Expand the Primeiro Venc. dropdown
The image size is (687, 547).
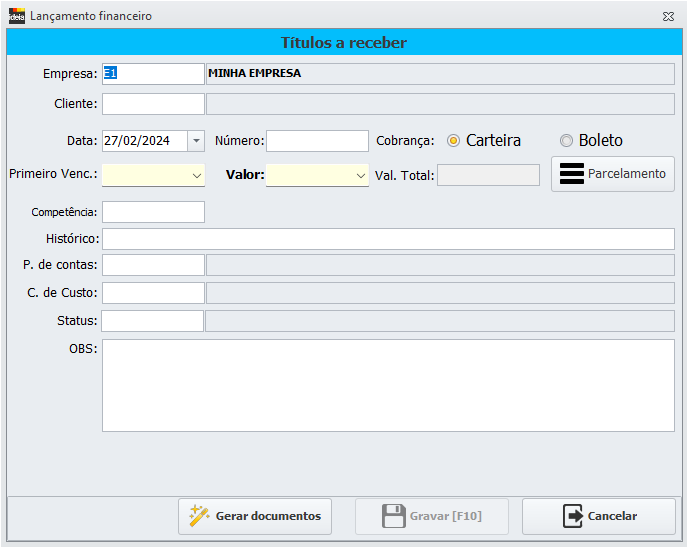point(196,175)
